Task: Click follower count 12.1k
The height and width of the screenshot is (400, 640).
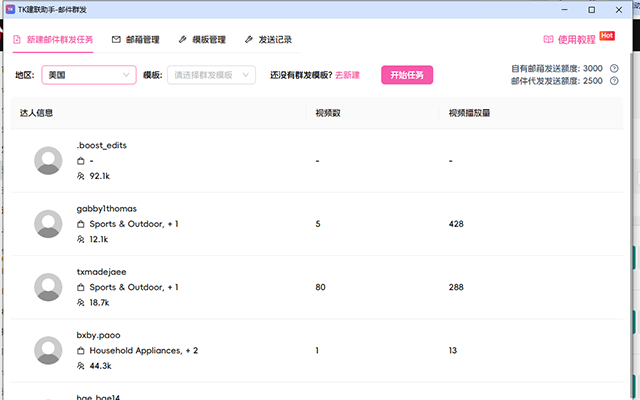Action: pos(99,239)
